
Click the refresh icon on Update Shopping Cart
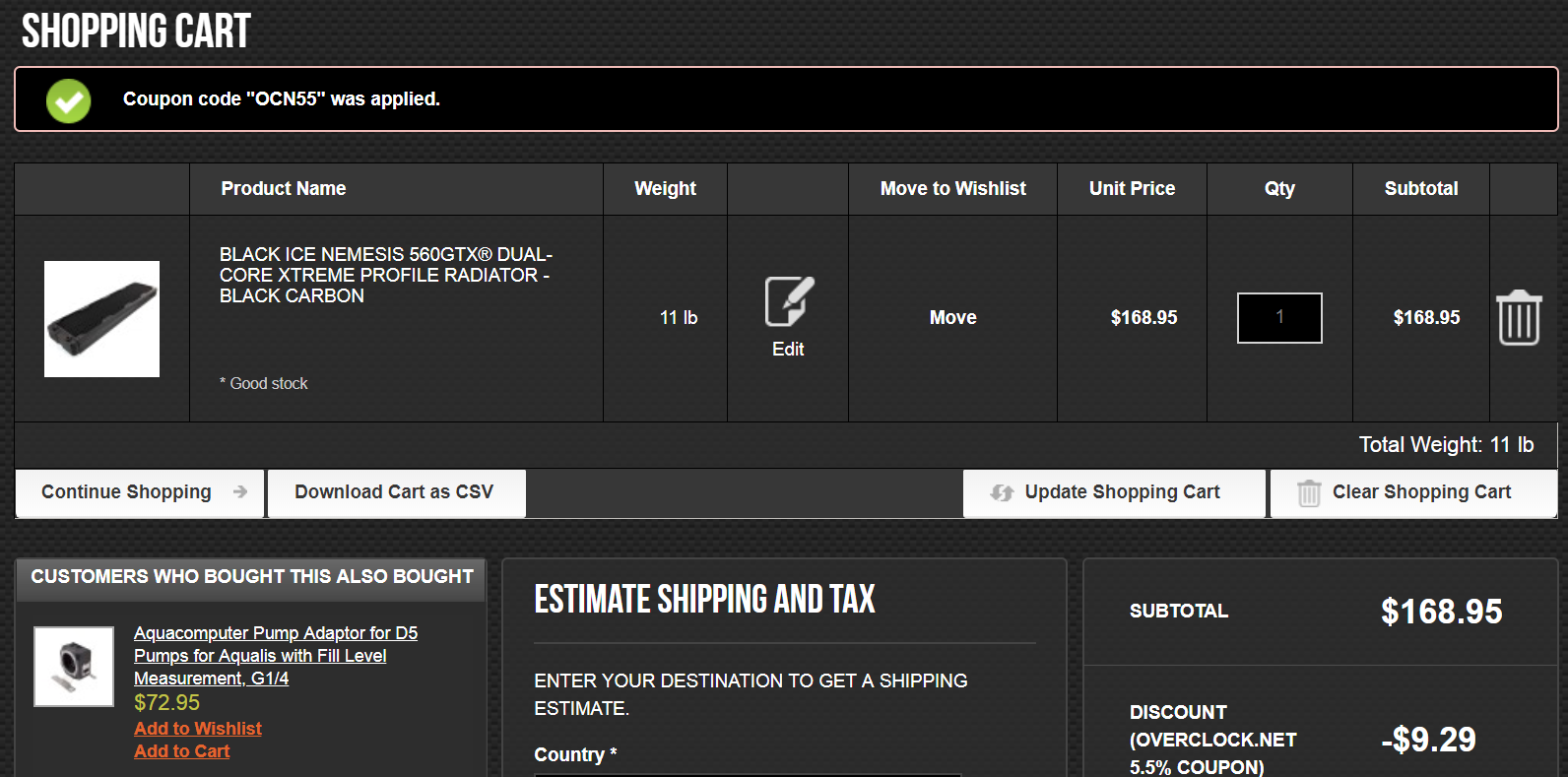coord(1002,492)
